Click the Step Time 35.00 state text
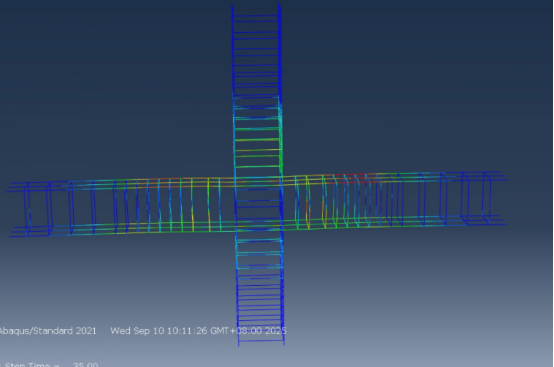Image resolution: width=554 pixels, height=367 pixels. (49, 364)
